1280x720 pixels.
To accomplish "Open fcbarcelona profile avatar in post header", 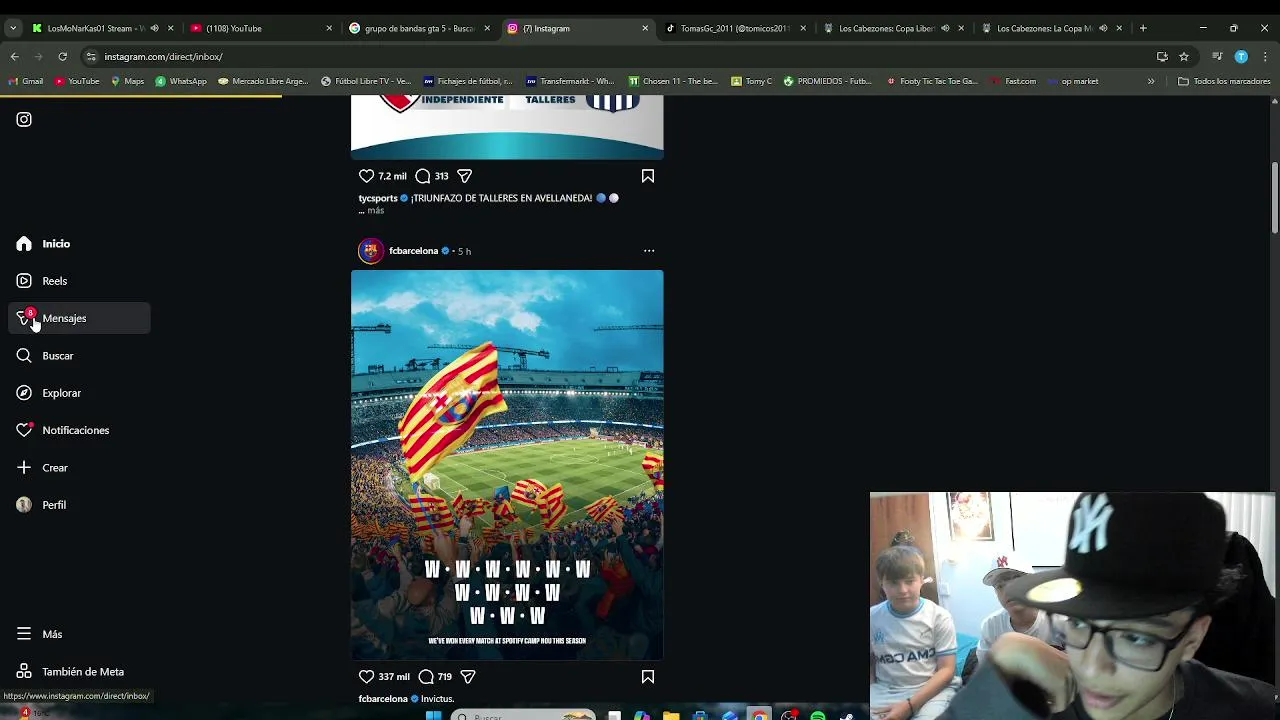I will 371,251.
